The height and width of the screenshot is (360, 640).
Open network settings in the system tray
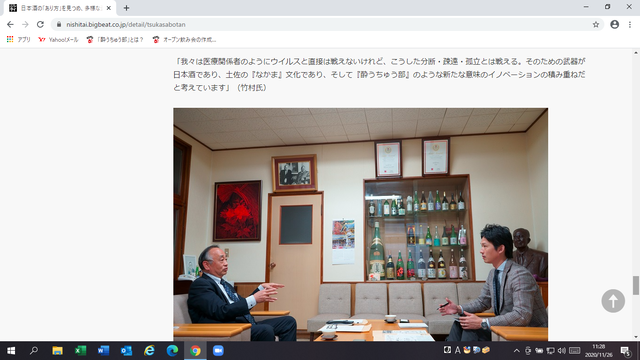[x=550, y=351]
